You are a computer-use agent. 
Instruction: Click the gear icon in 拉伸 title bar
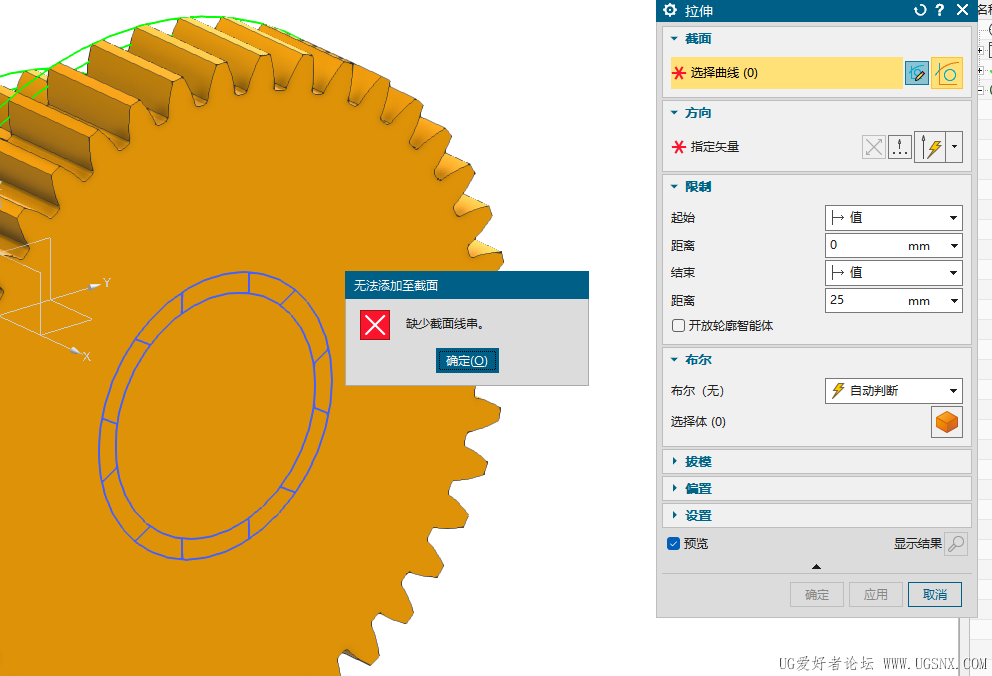tap(670, 9)
